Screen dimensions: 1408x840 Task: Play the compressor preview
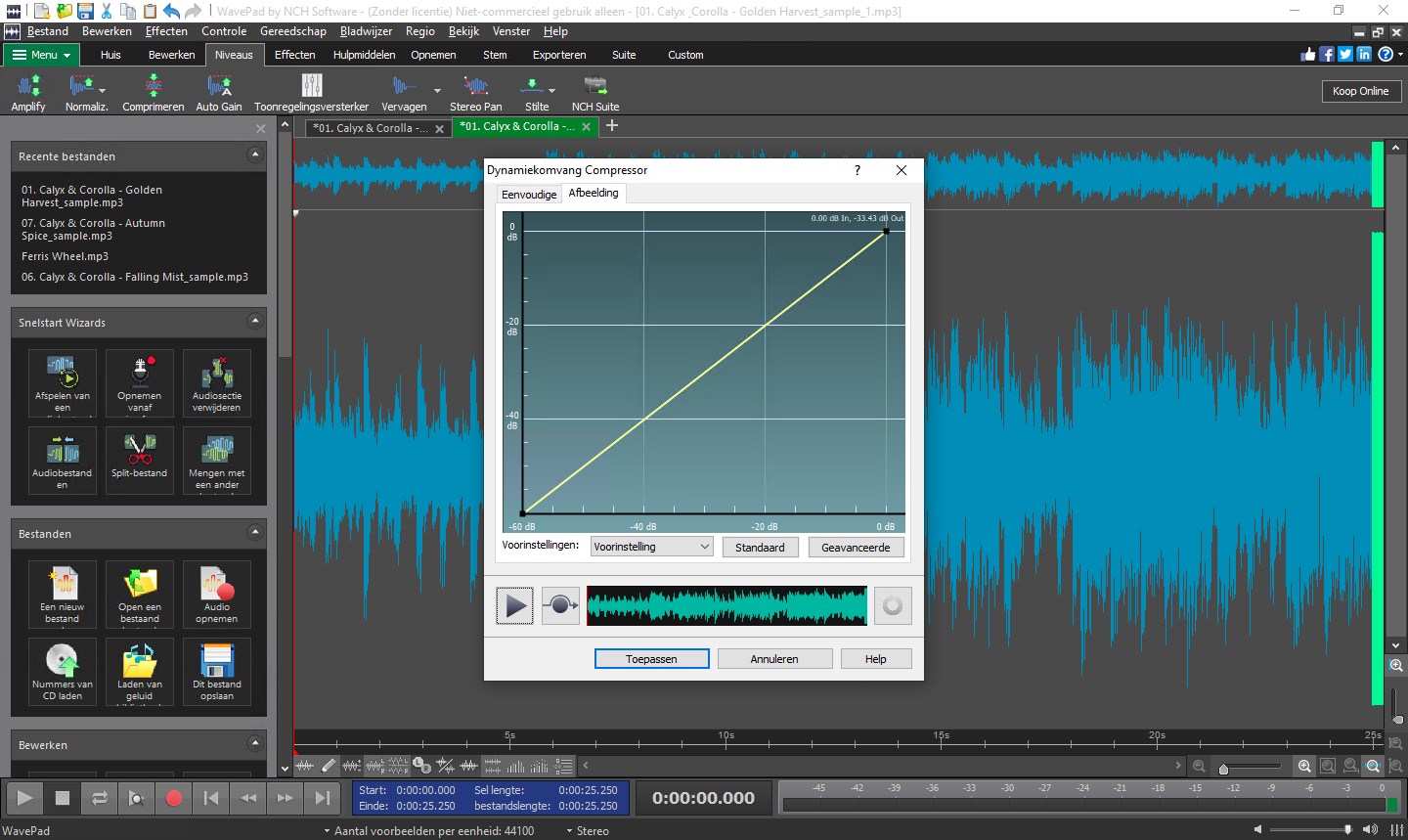coord(514,606)
